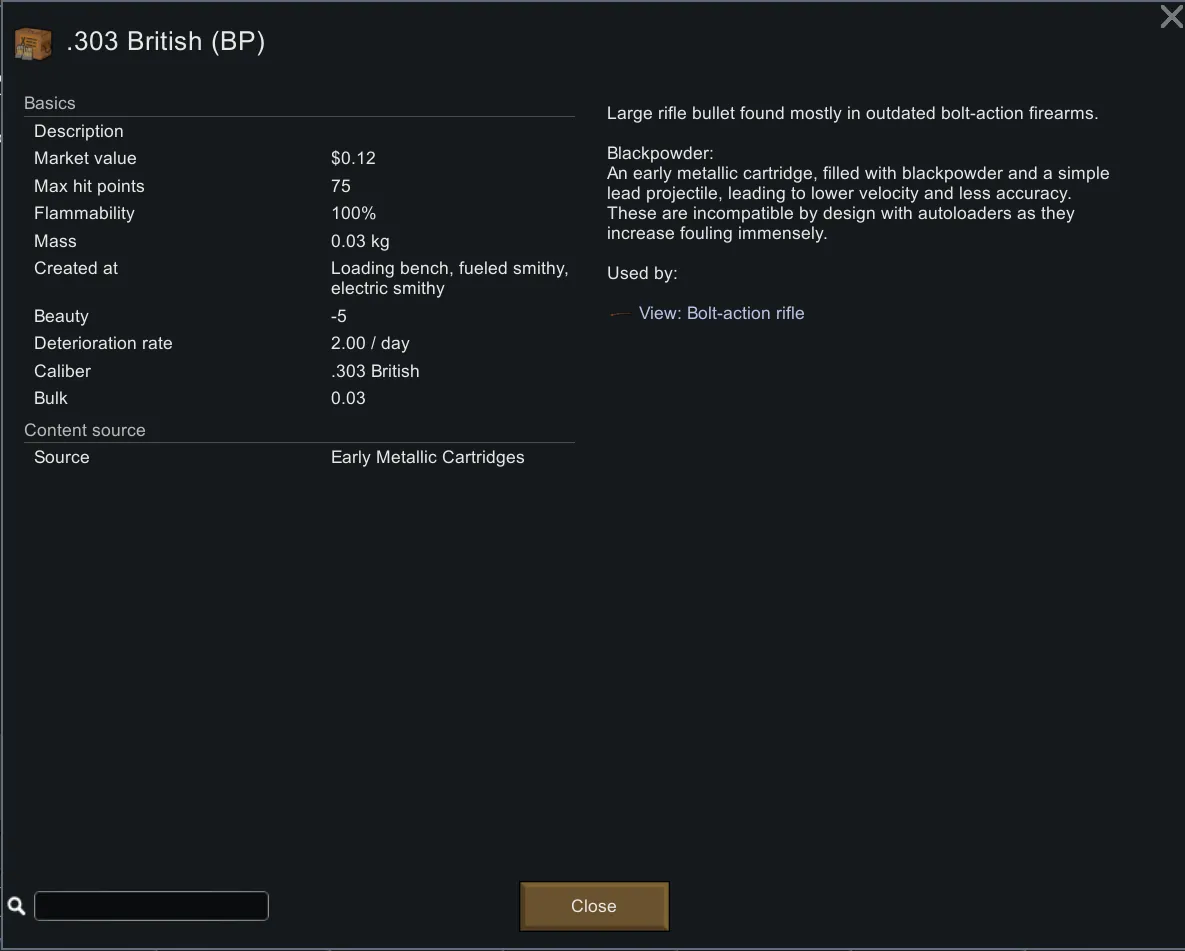Close the info card with the X icon
The width and height of the screenshot is (1185, 951).
click(x=1170, y=17)
